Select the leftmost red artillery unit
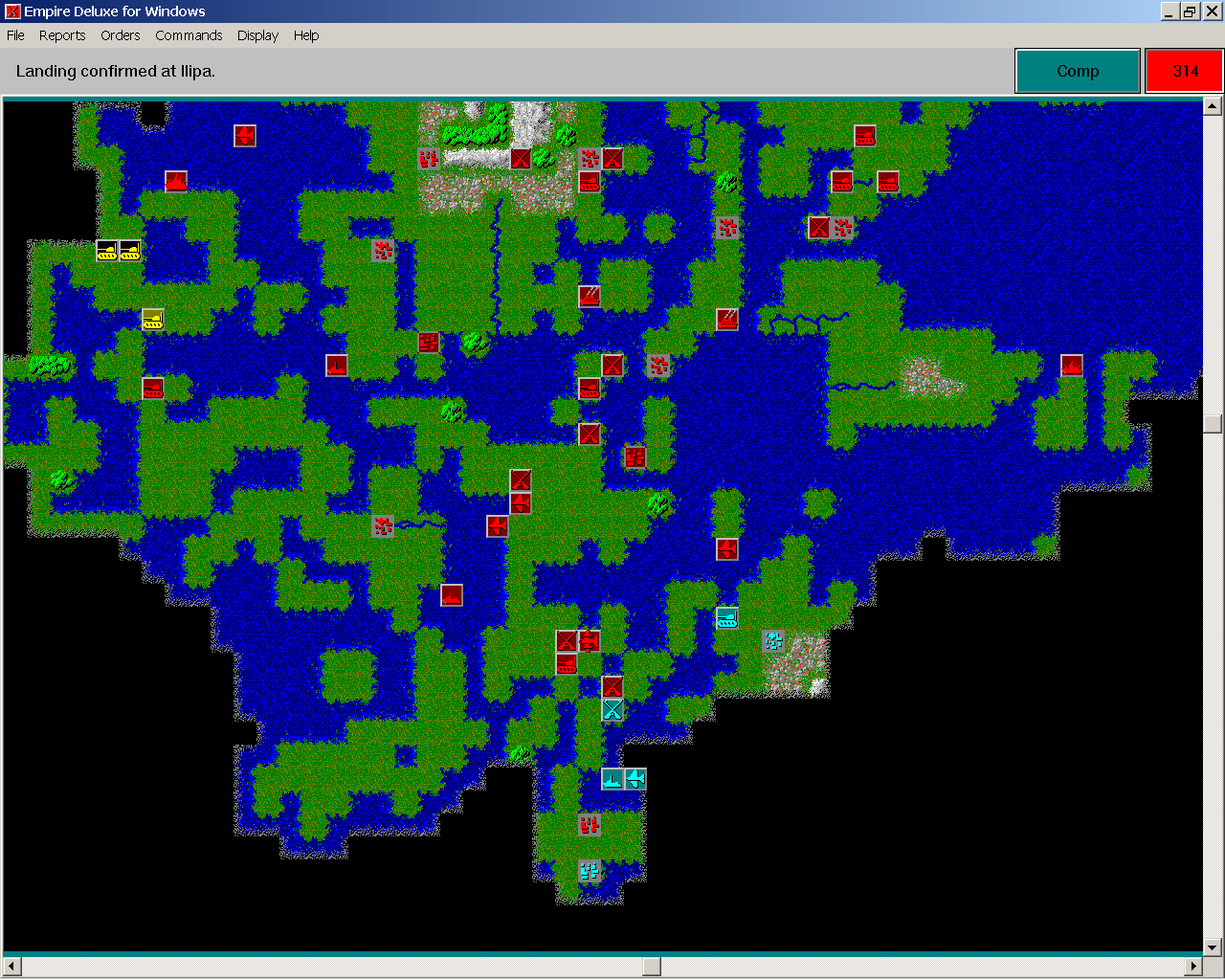1225x980 pixels. point(590,297)
